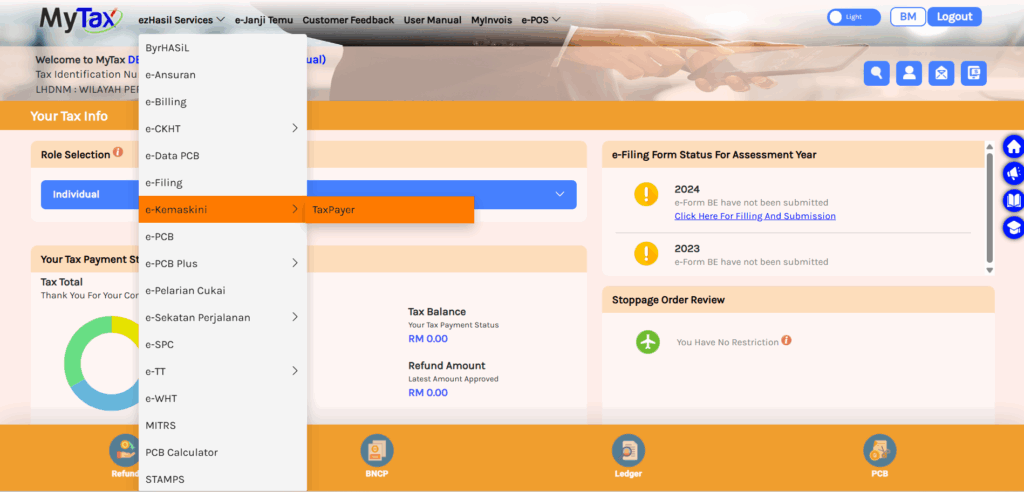Click the open book sidebar icon
The image size is (1024, 492).
1014,200
